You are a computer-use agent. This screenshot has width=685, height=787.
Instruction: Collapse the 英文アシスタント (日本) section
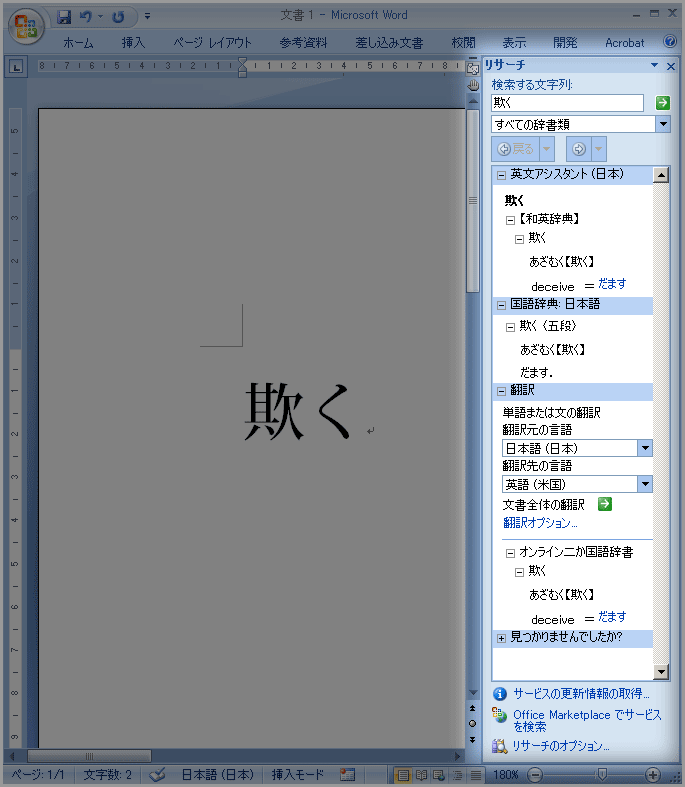pos(501,175)
